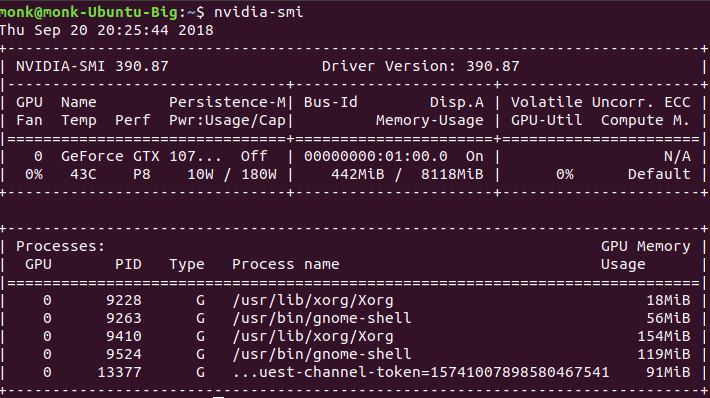Click PID '9263'
This screenshot has width=710, height=398.
click(124, 318)
